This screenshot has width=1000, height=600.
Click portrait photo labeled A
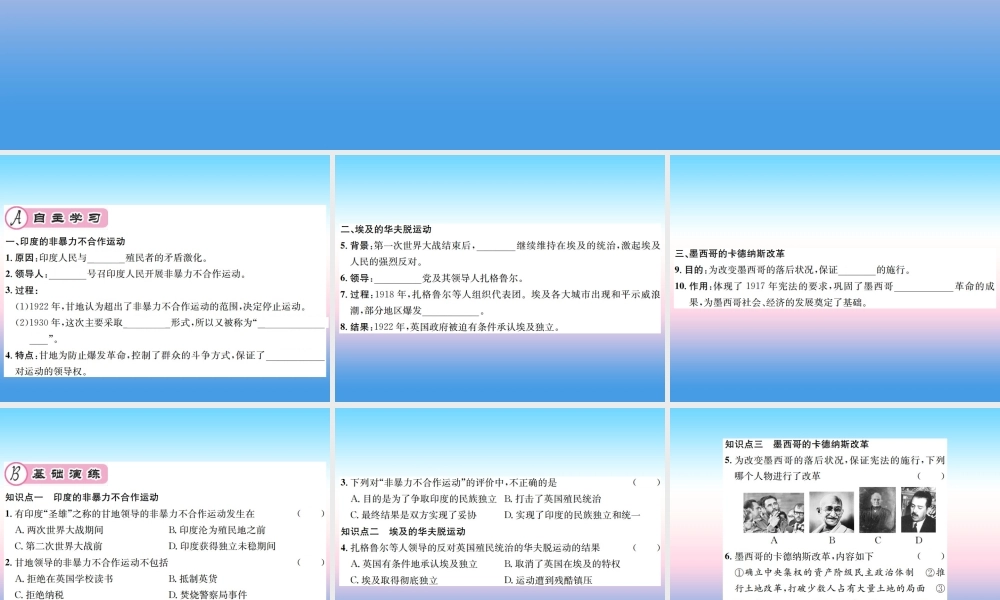(774, 513)
